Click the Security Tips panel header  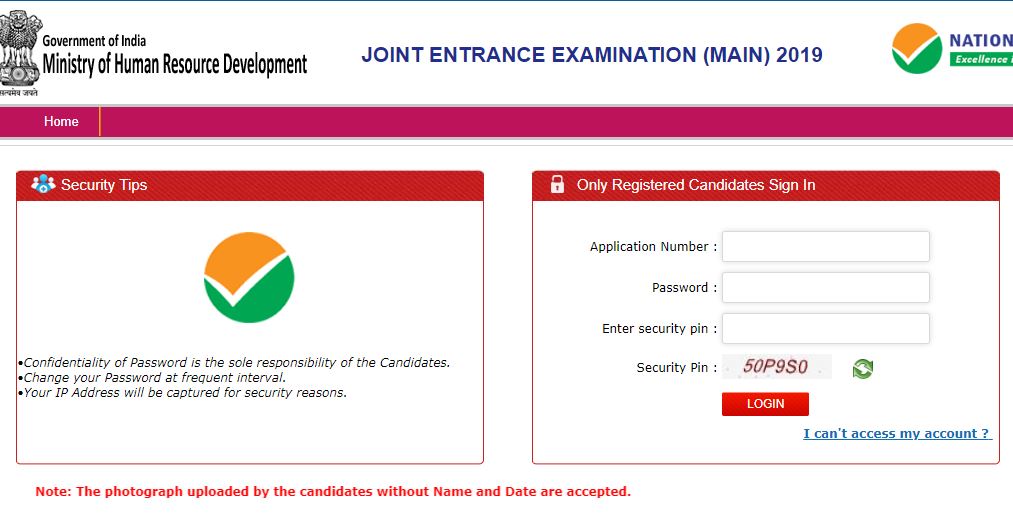pyautogui.click(x=250, y=185)
